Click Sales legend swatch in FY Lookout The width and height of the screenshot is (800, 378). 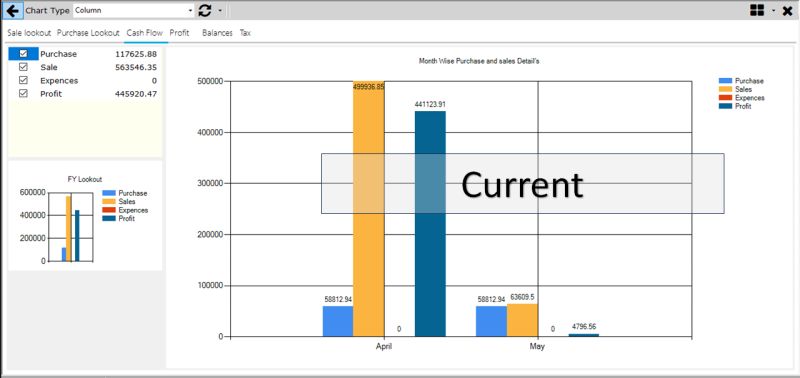109,201
